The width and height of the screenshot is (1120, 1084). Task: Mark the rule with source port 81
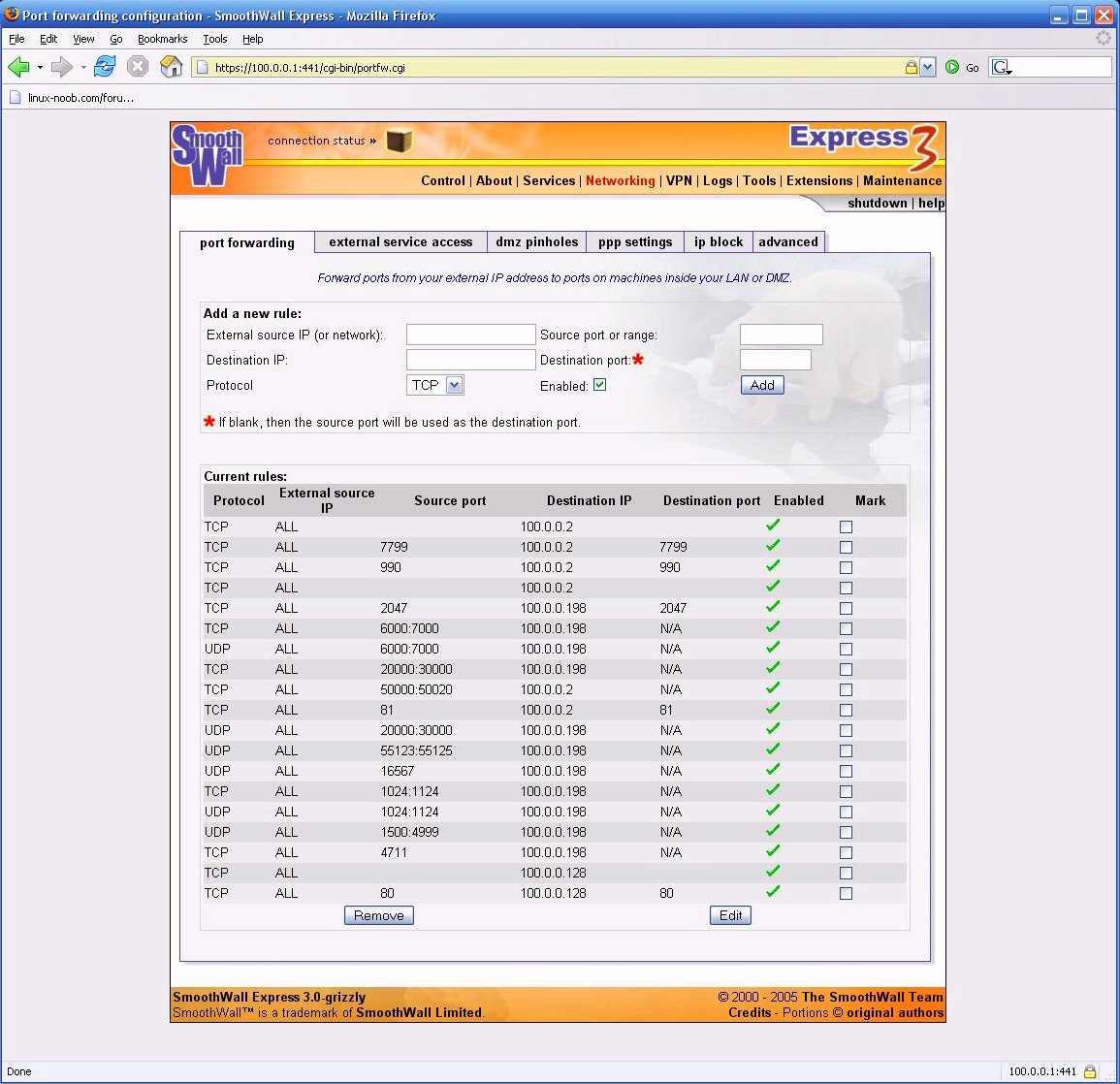[846, 710]
